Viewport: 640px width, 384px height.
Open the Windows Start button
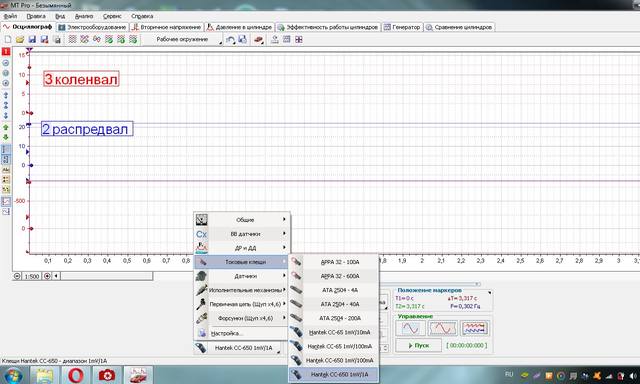13,375
